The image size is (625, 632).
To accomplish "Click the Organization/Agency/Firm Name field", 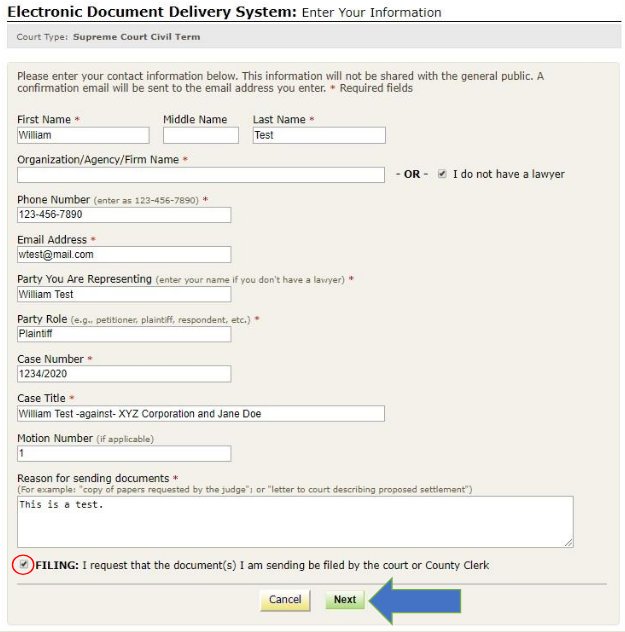I will click(200, 175).
